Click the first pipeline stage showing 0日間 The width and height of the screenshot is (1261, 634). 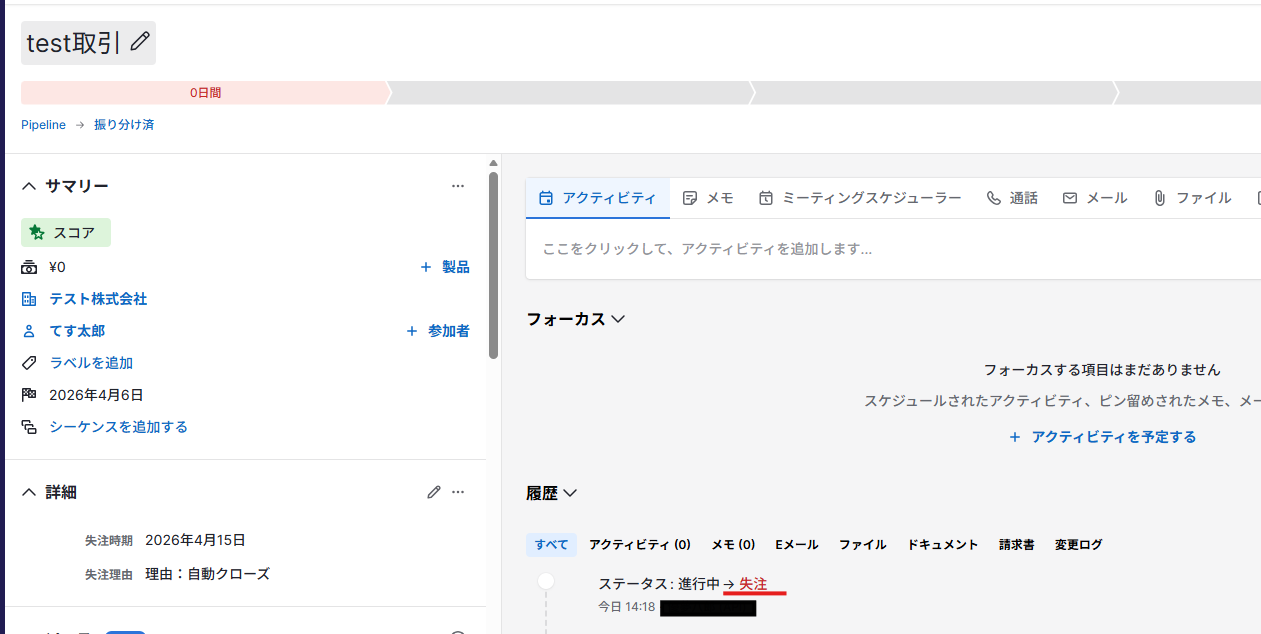[x=204, y=93]
